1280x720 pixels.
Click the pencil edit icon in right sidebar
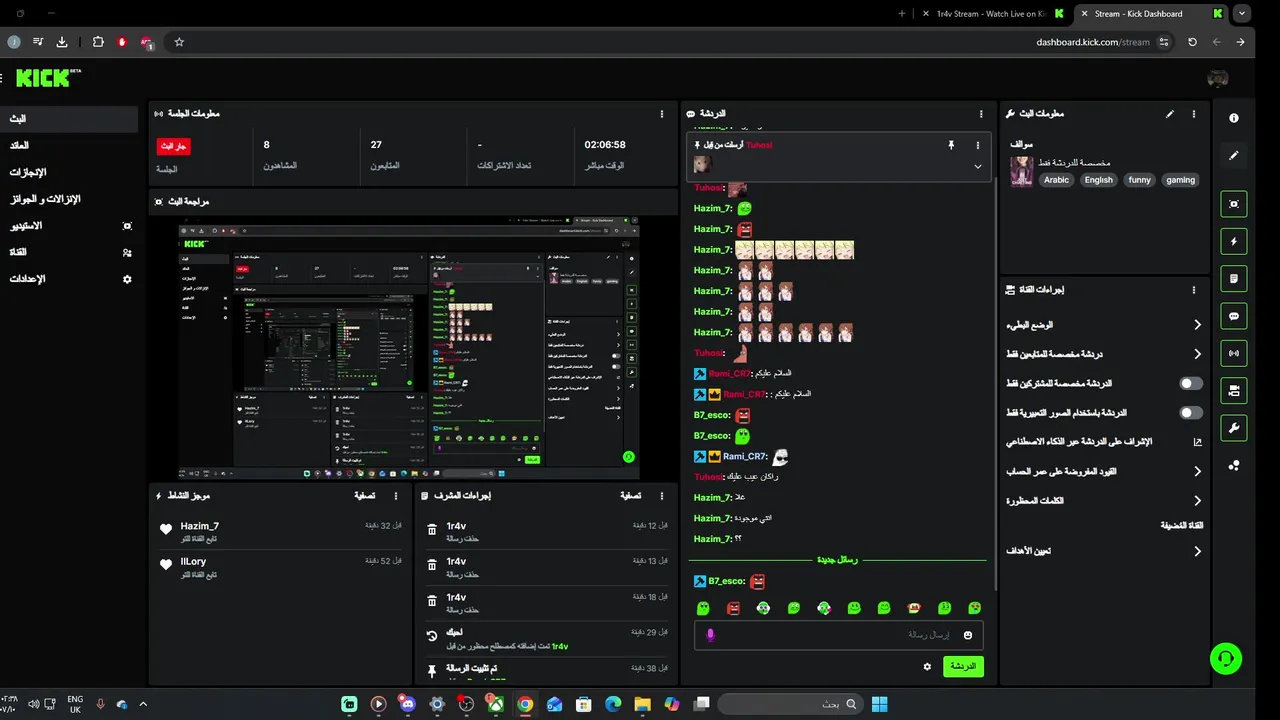point(1234,156)
